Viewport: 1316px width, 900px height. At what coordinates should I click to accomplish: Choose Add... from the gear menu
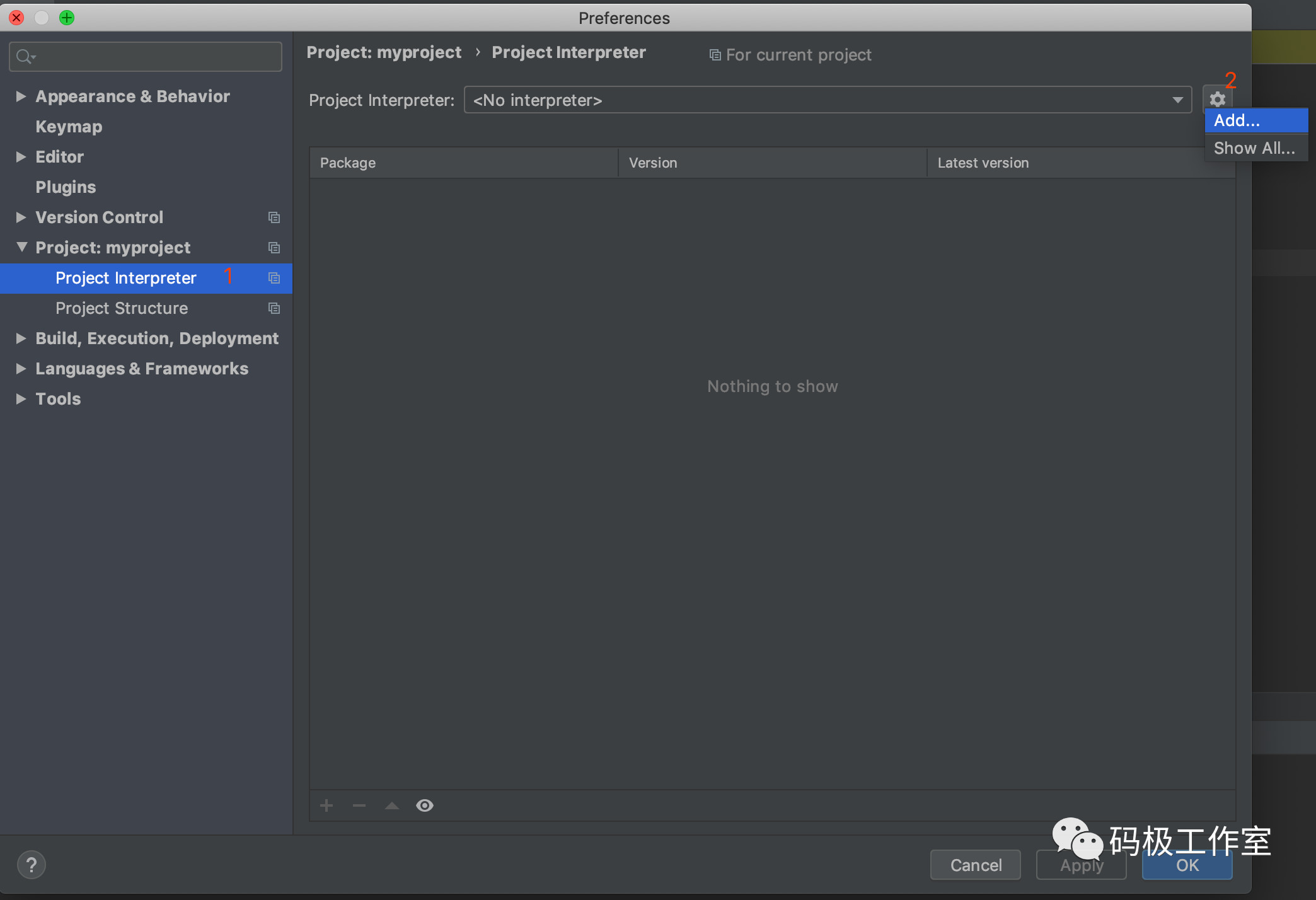pos(1235,120)
